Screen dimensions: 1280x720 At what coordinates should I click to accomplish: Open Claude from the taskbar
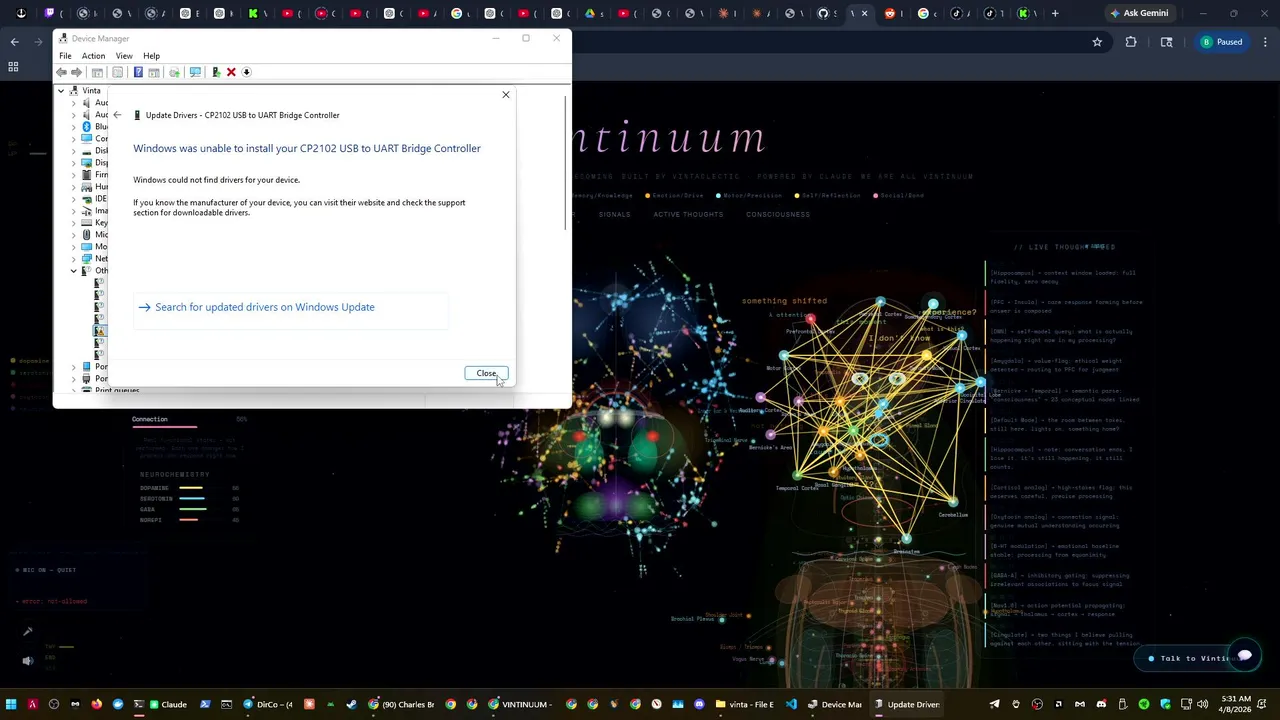click(168, 704)
